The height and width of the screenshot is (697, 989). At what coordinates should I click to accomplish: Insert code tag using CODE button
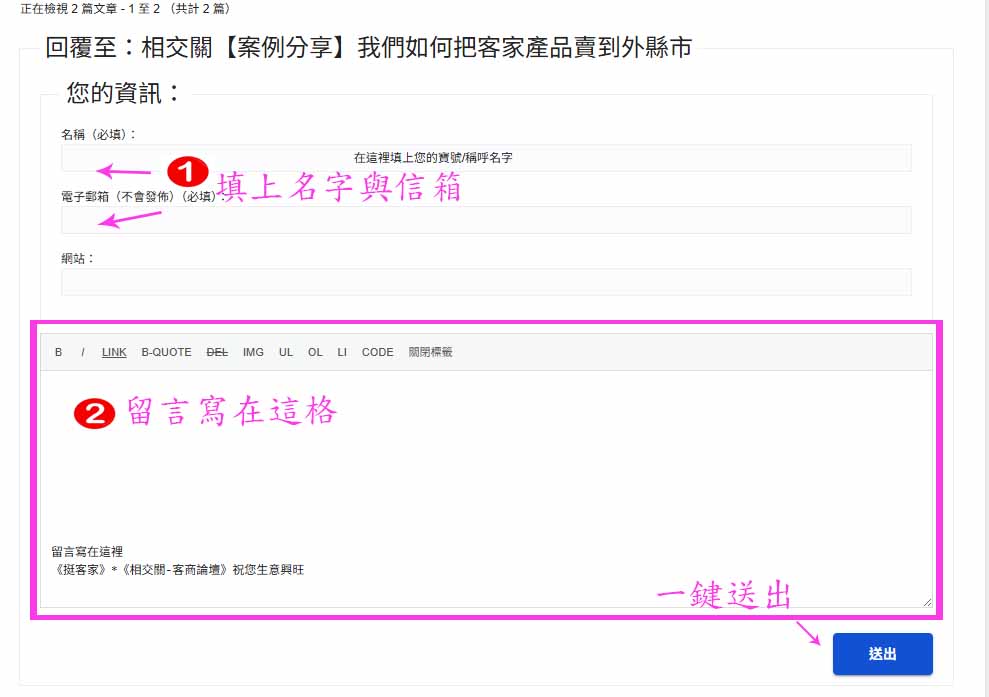(x=377, y=352)
